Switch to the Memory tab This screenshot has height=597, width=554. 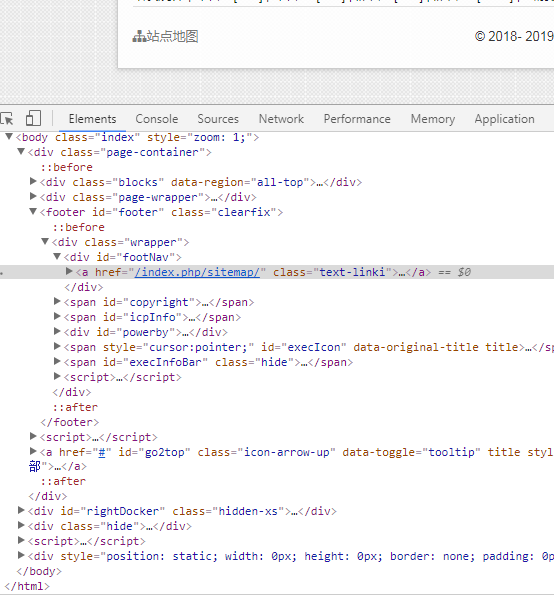tap(433, 119)
